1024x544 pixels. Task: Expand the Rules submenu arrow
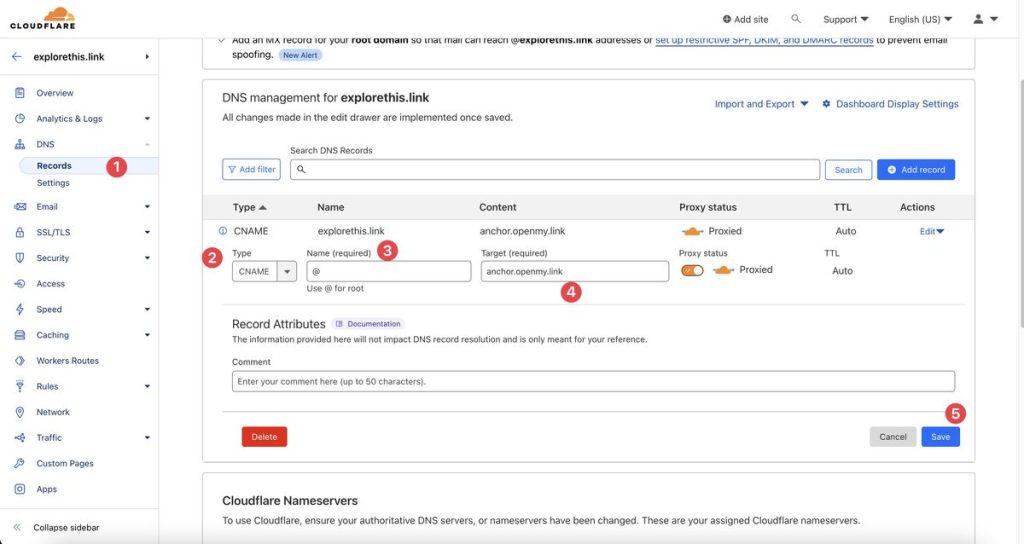(147, 386)
